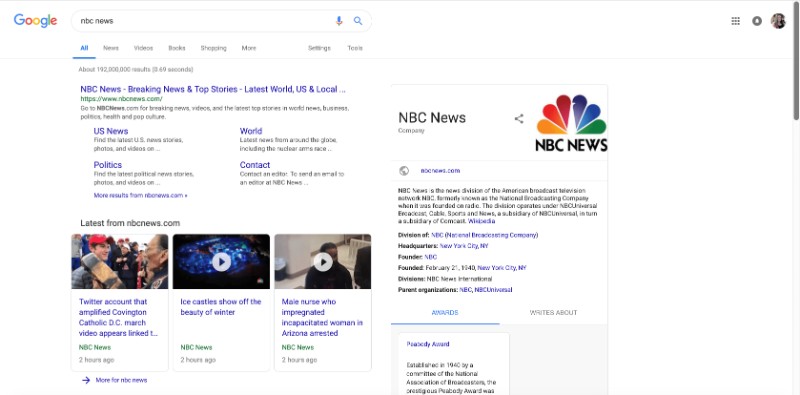Click the NBC News peacock logo
The image size is (800, 395).
571,122
